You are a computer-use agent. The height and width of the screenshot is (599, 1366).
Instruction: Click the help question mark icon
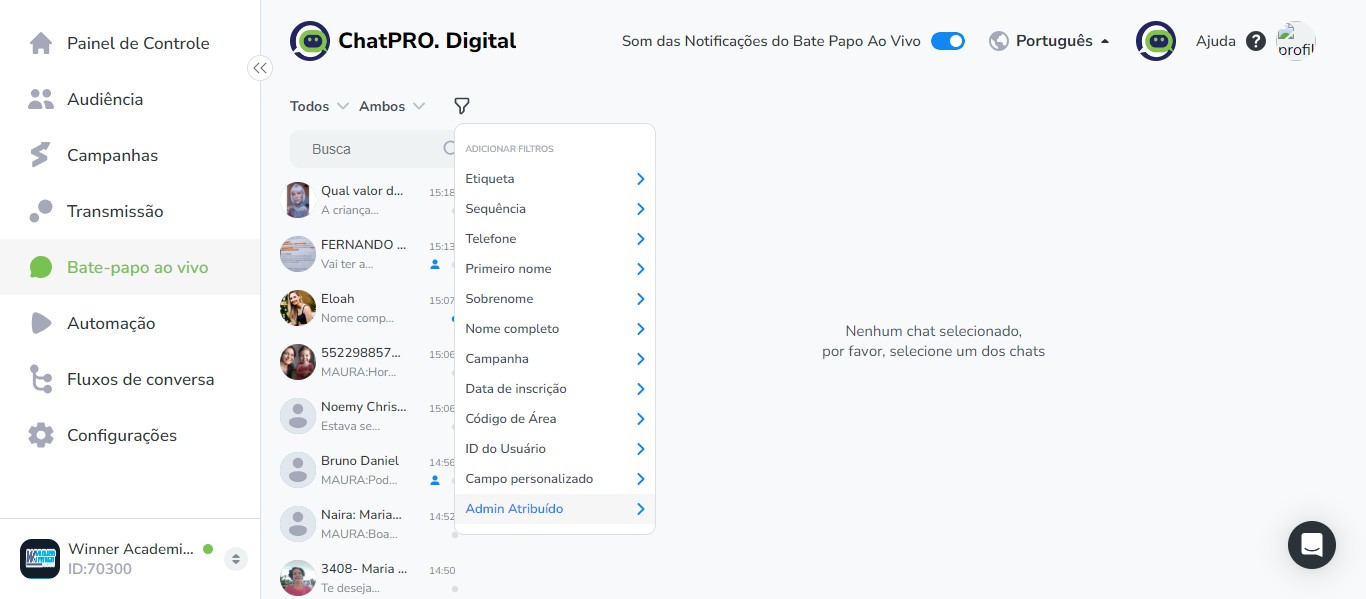tap(1256, 41)
